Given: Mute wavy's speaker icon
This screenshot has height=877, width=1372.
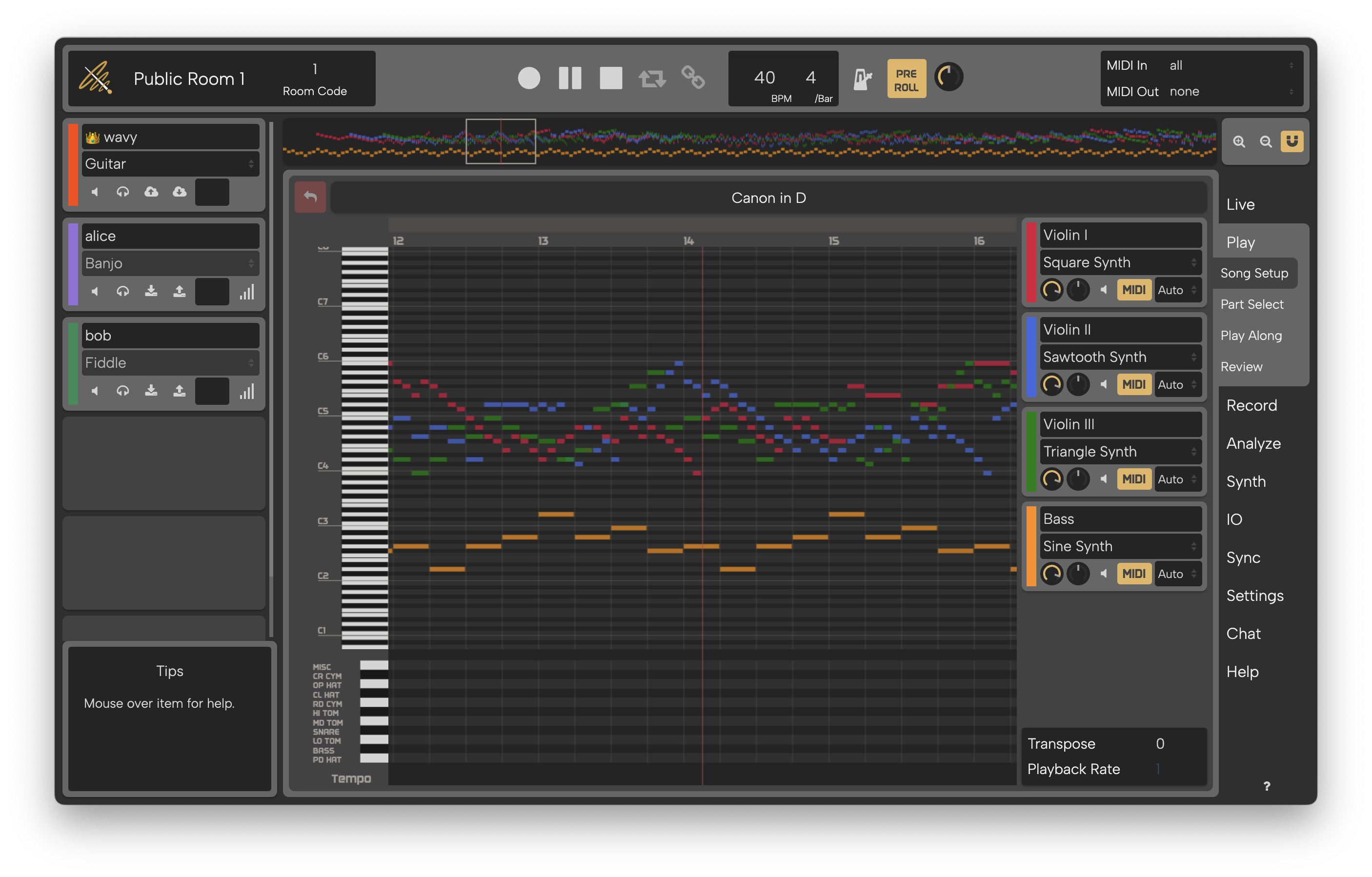Looking at the screenshot, I should tap(95, 192).
